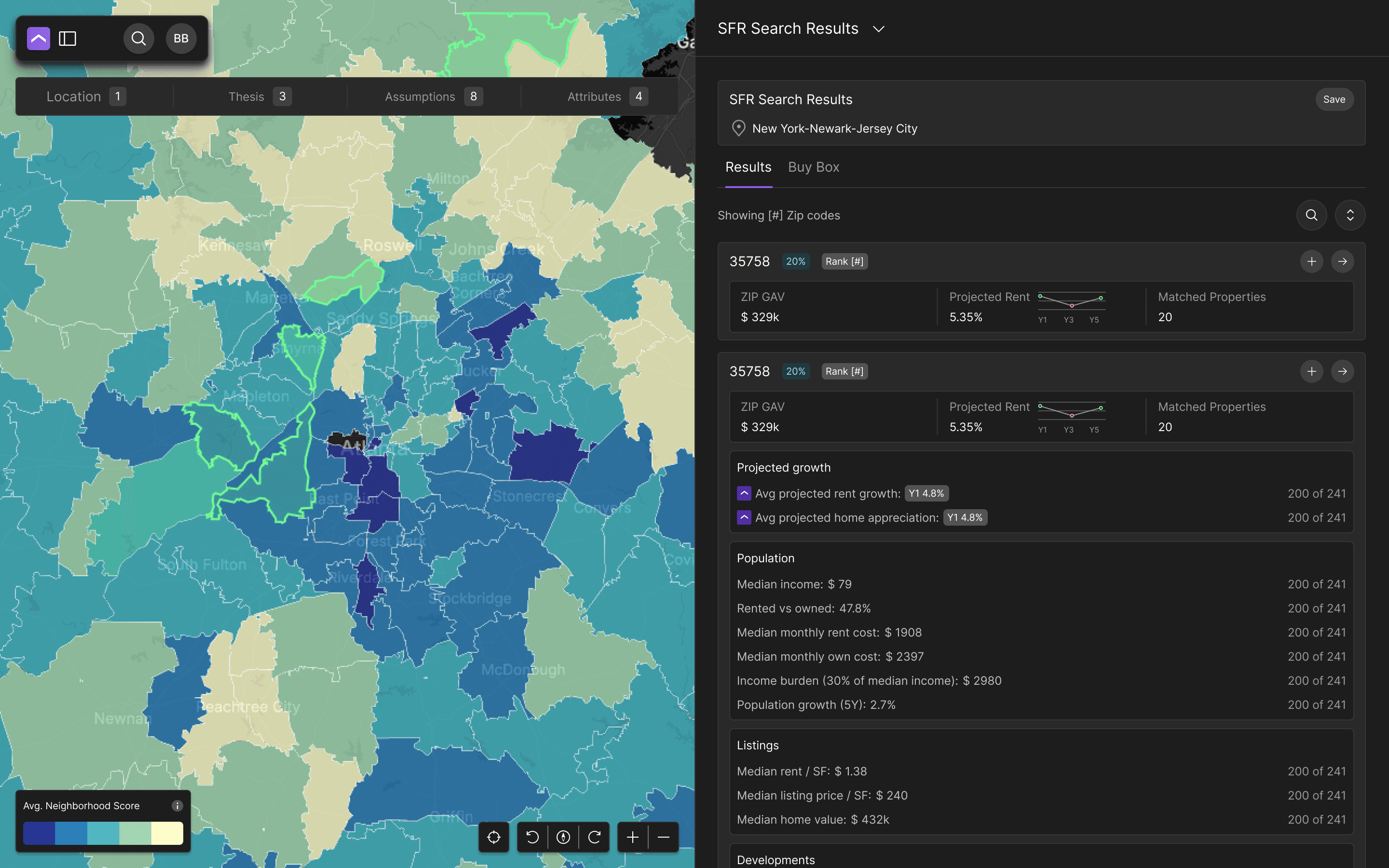Select pale yellow legend swatch
The height and width of the screenshot is (868, 1389).
coord(168,834)
